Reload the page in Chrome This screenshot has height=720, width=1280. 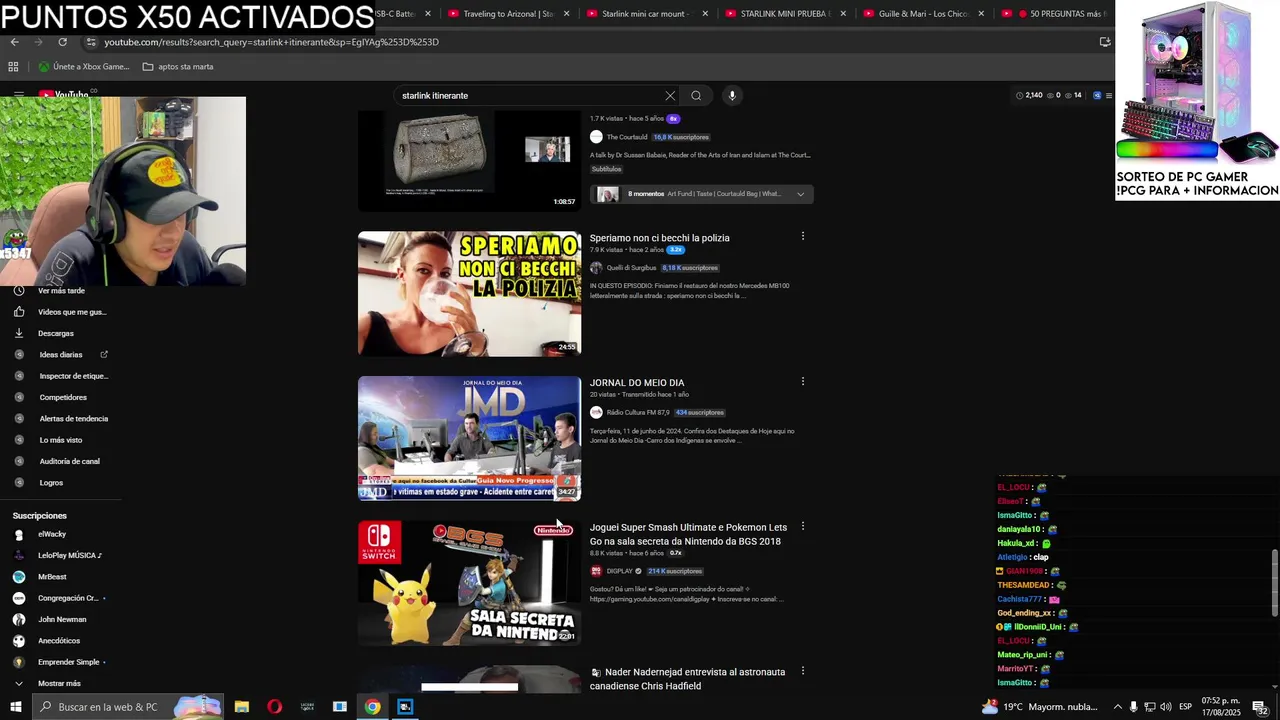tap(62, 42)
